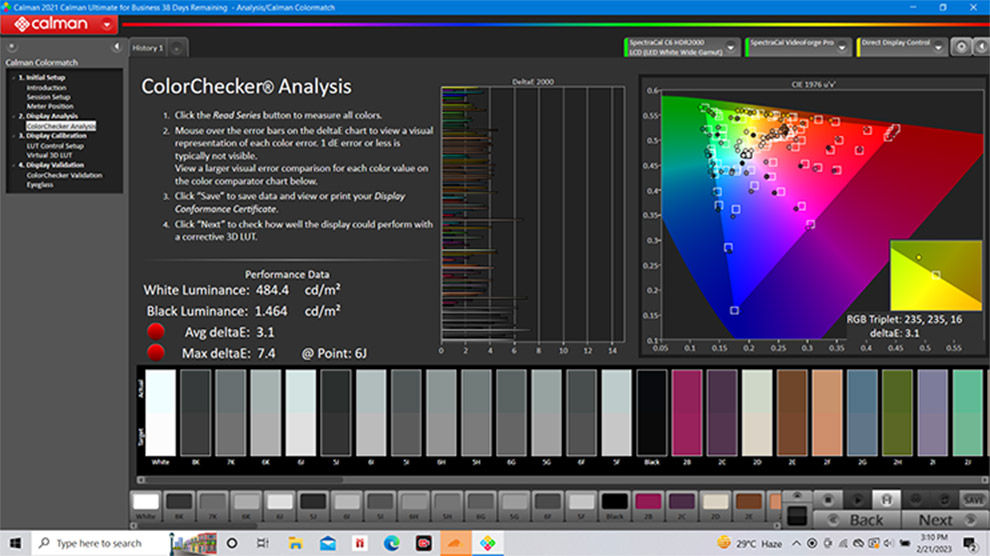Collapse the 1. Initial Setup section
The height and width of the screenshot is (556, 990).
tap(13, 78)
